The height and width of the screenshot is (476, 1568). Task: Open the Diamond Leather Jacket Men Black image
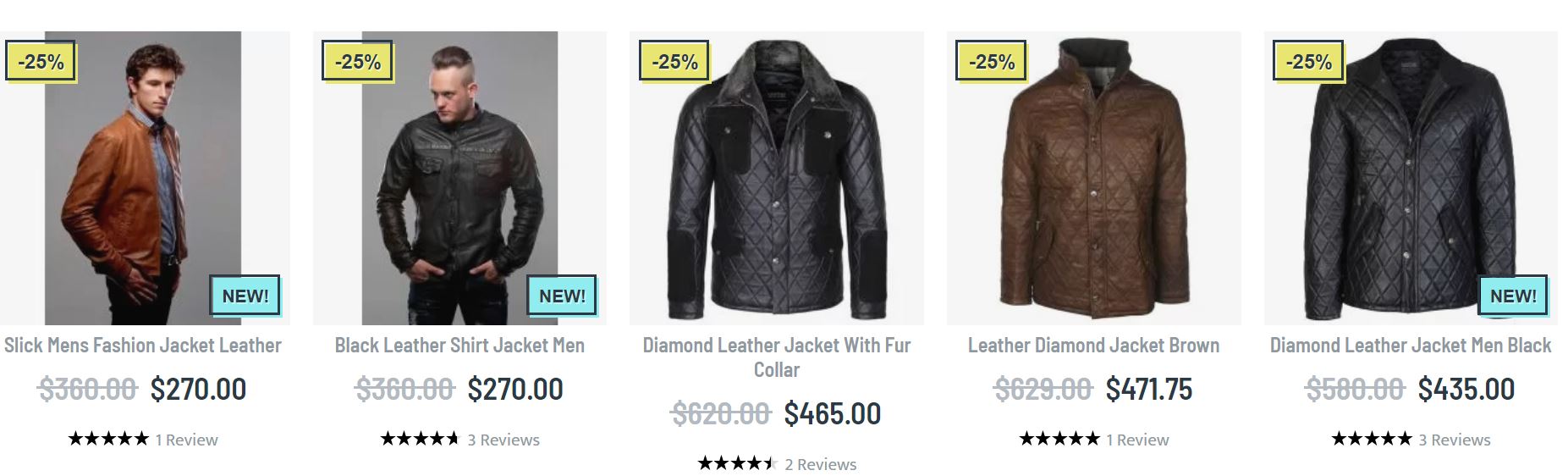pyautogui.click(x=1410, y=178)
